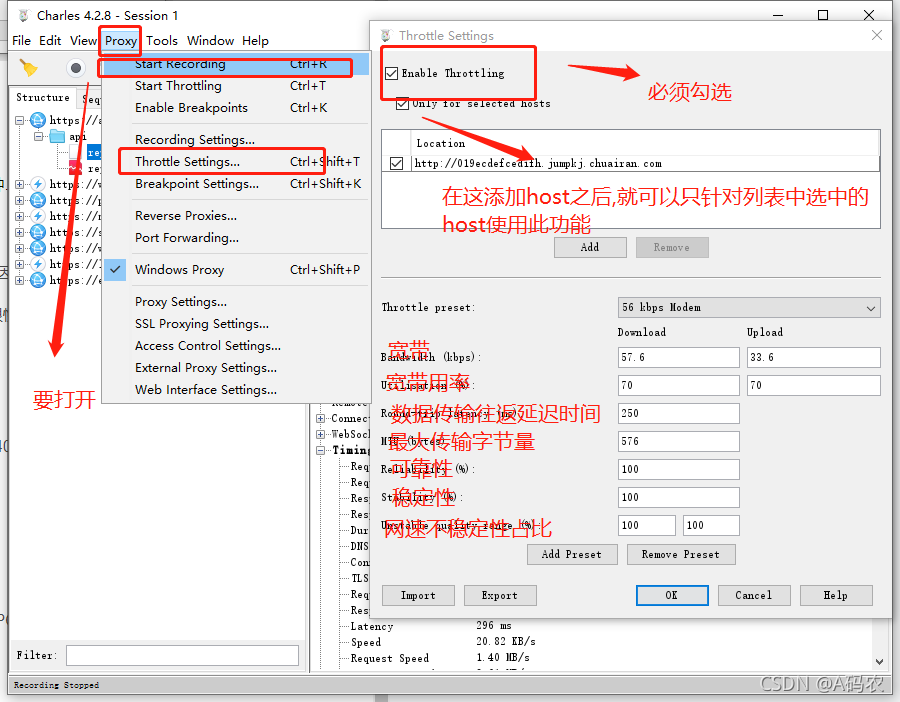
Task: Open the Edit menu
Action: tap(50, 41)
